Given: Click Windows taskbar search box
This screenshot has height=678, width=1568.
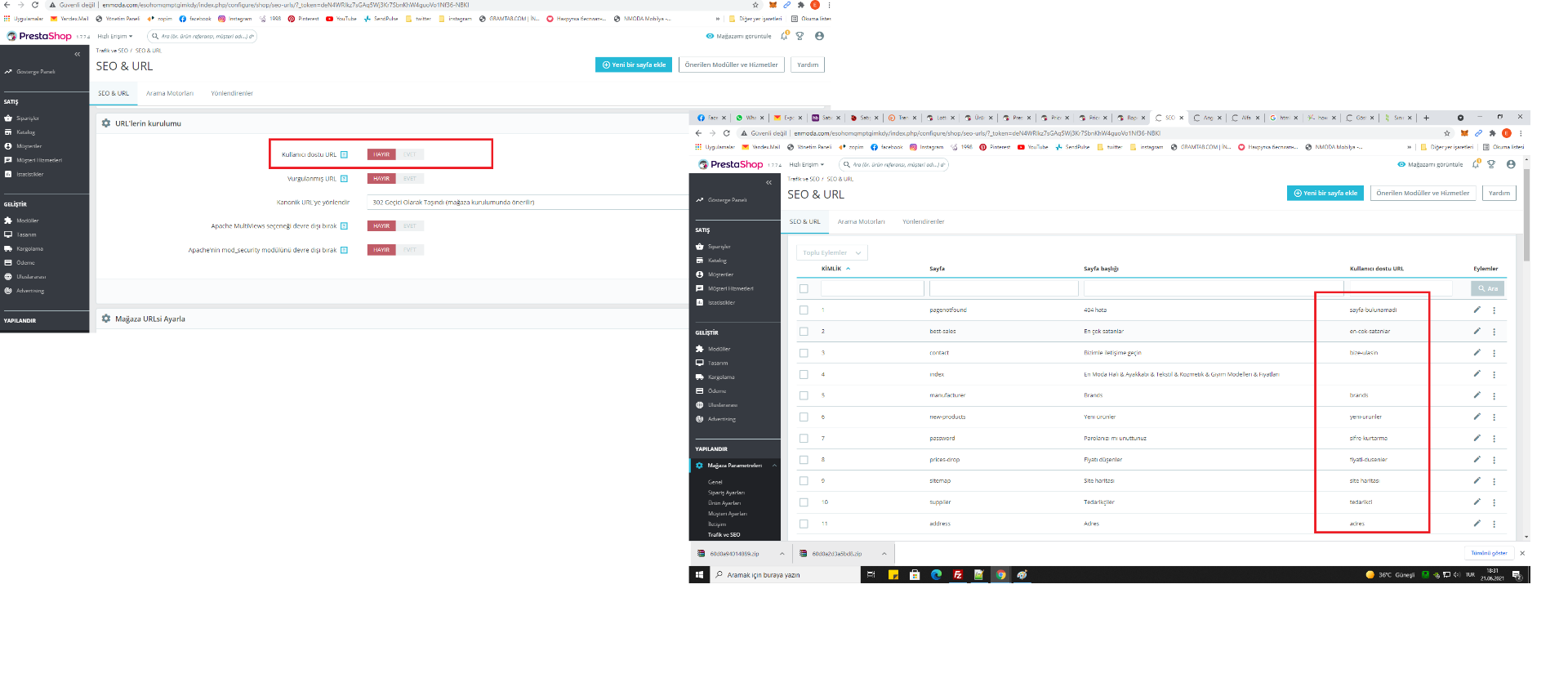Looking at the screenshot, I should (785, 575).
